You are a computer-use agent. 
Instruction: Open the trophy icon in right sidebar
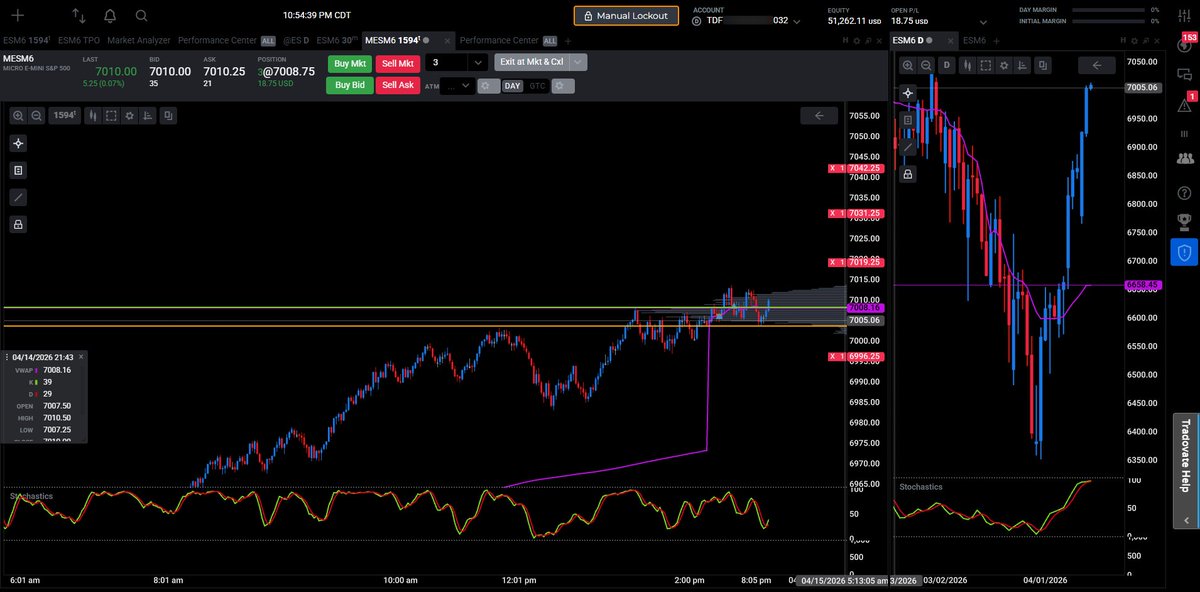(1185, 221)
